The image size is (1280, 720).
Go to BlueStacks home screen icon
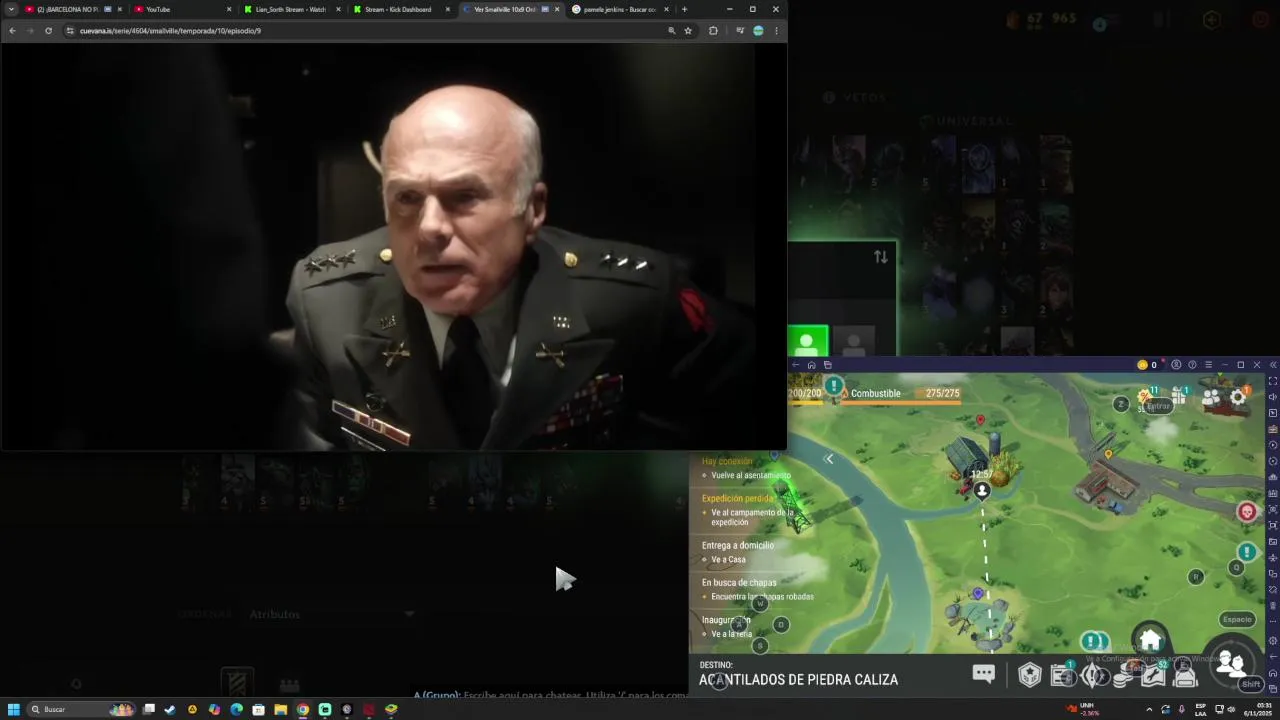[x=811, y=365]
